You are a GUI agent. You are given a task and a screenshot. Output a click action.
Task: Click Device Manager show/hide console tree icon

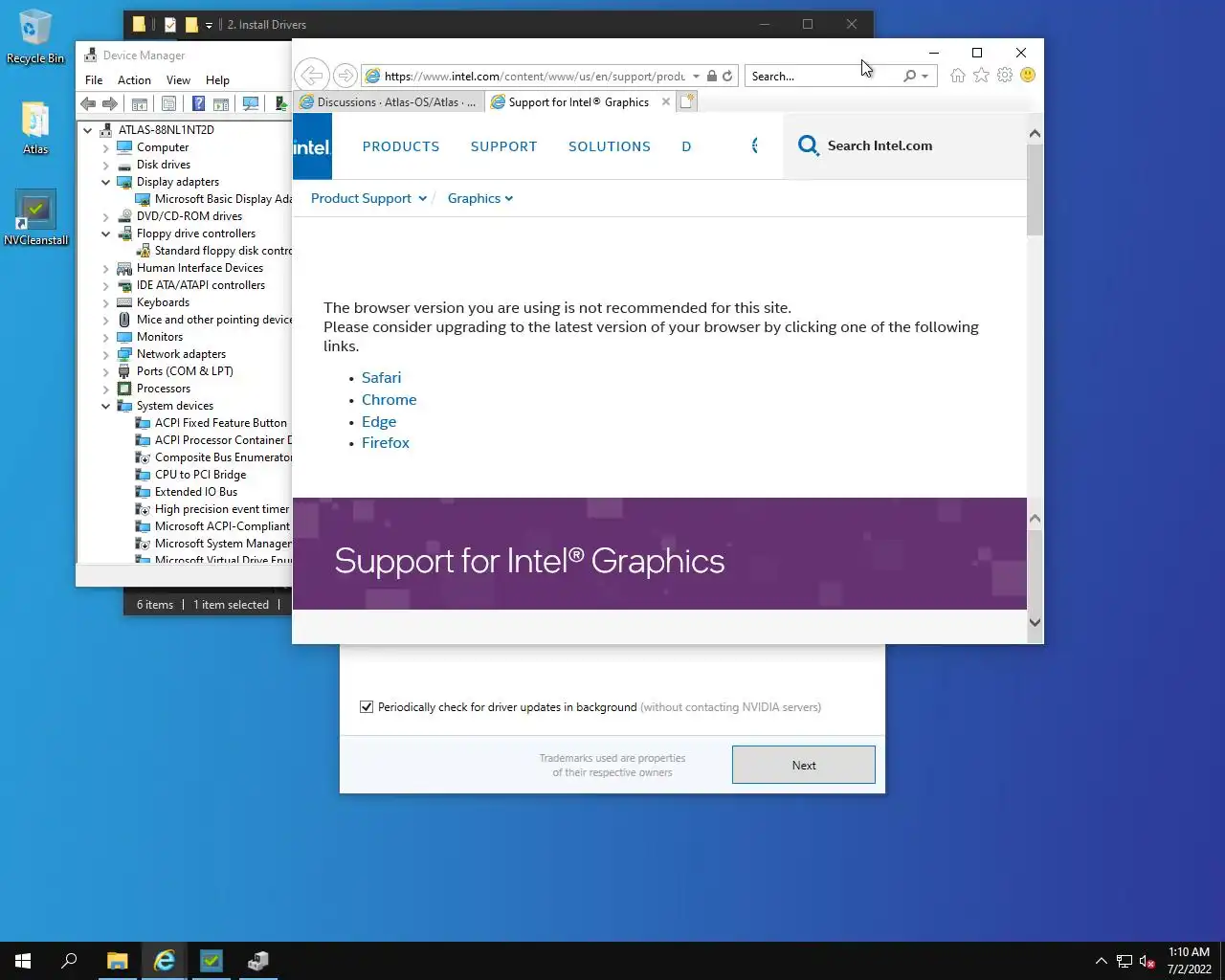pyautogui.click(x=140, y=103)
